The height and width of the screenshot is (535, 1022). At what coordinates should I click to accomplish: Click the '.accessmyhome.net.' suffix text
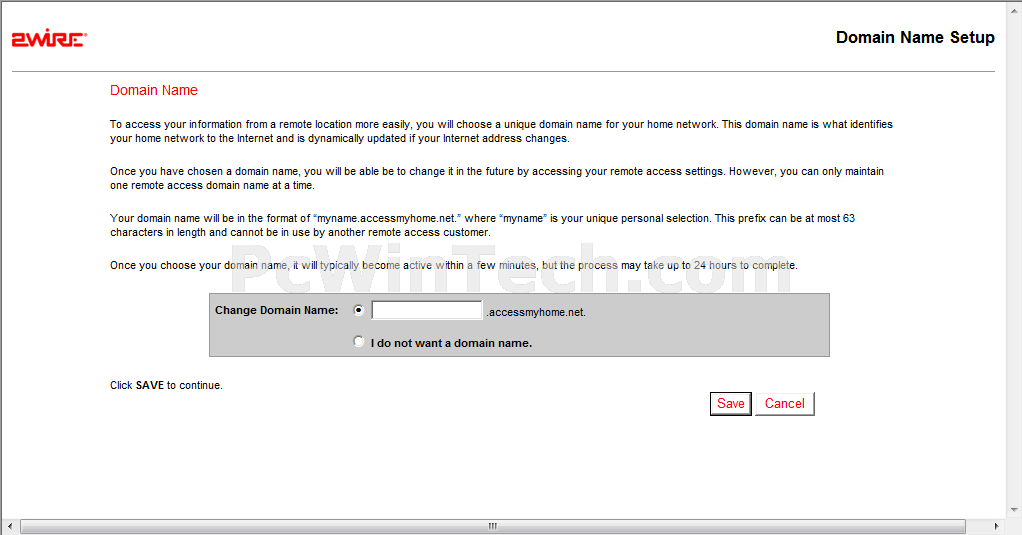[536, 313]
